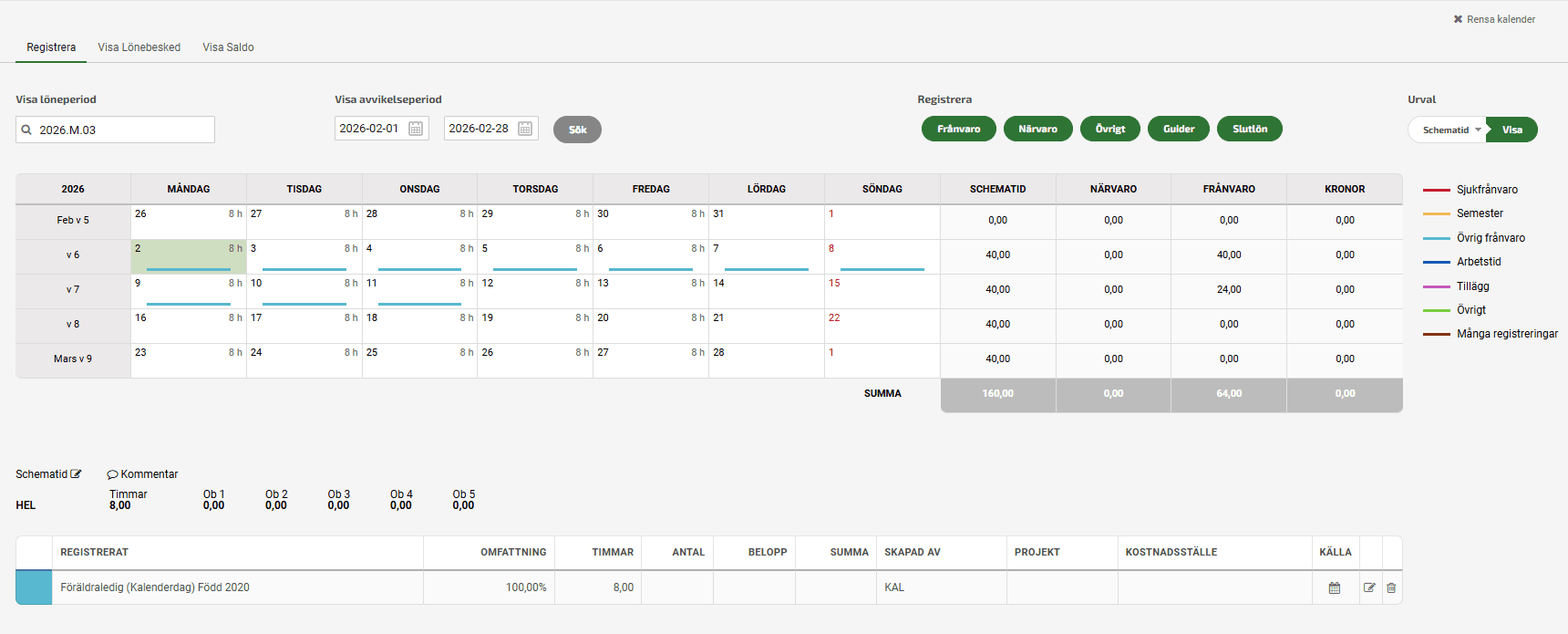Image resolution: width=1568 pixels, height=634 pixels.
Task: Click the Kommentar speech bubble icon
Action: click(112, 474)
